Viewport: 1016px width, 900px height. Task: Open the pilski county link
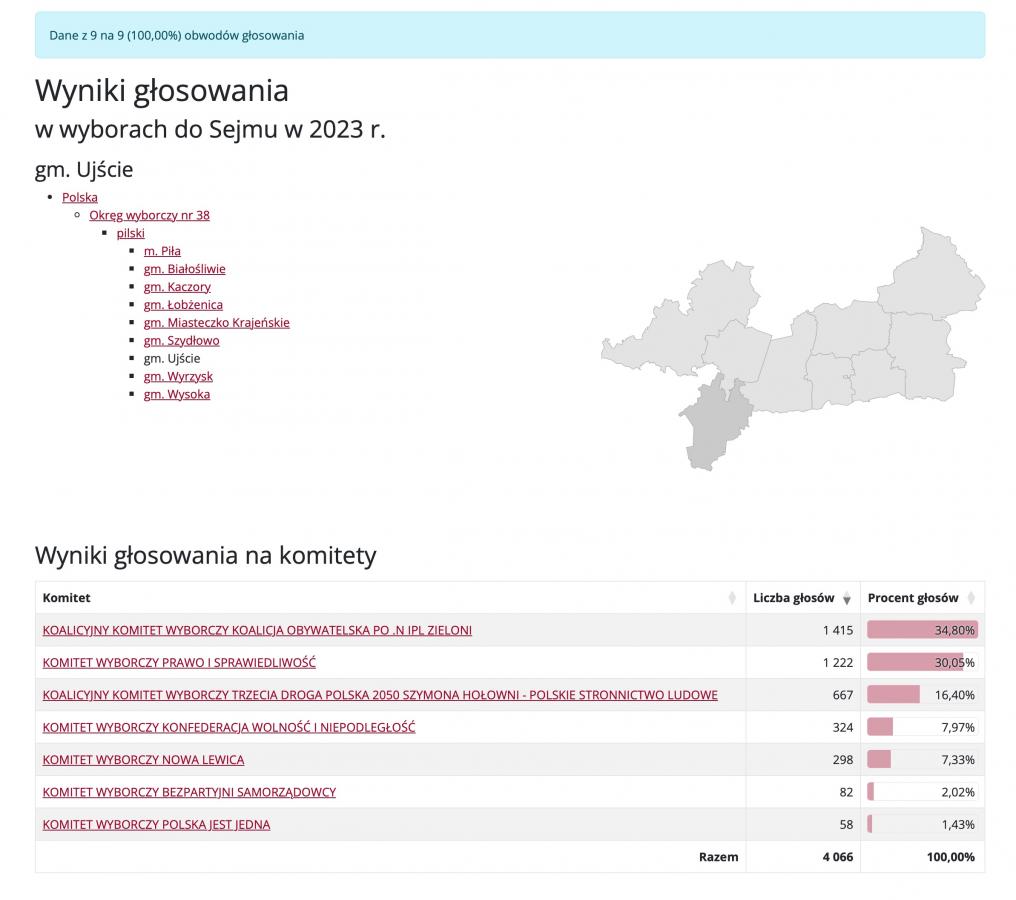click(x=130, y=233)
